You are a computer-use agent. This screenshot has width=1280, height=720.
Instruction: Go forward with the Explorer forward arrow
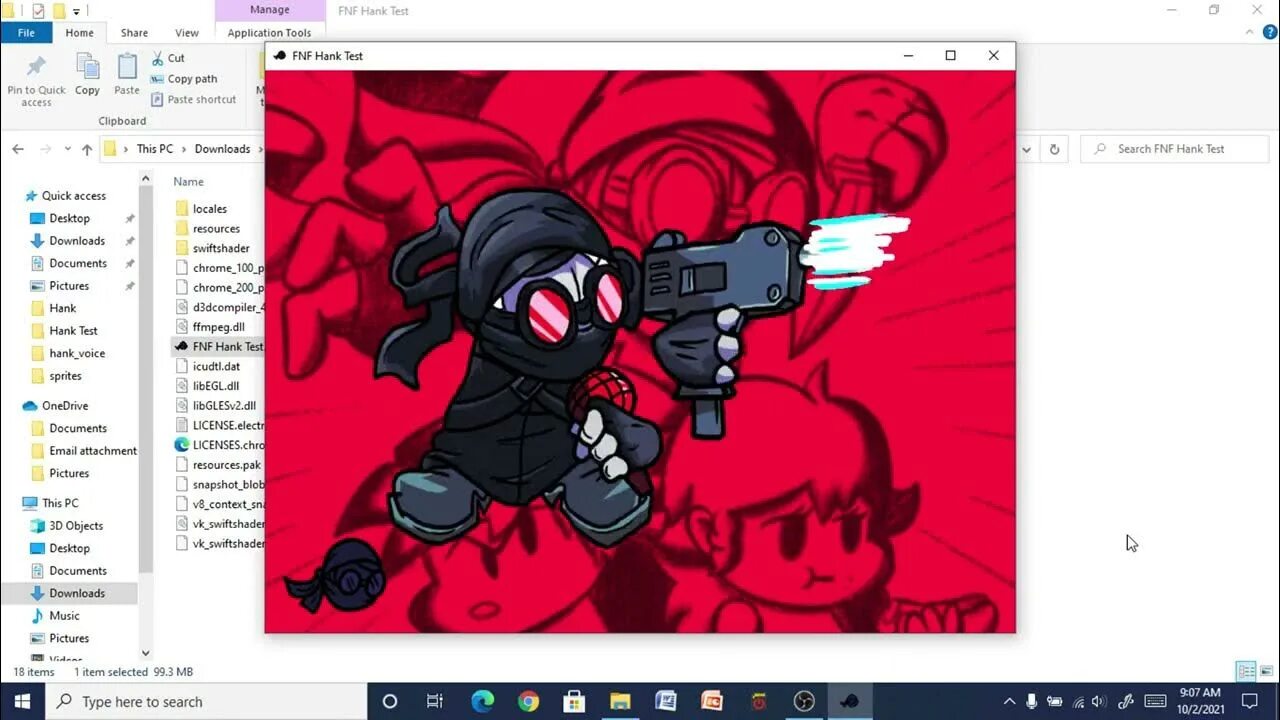(x=46, y=149)
